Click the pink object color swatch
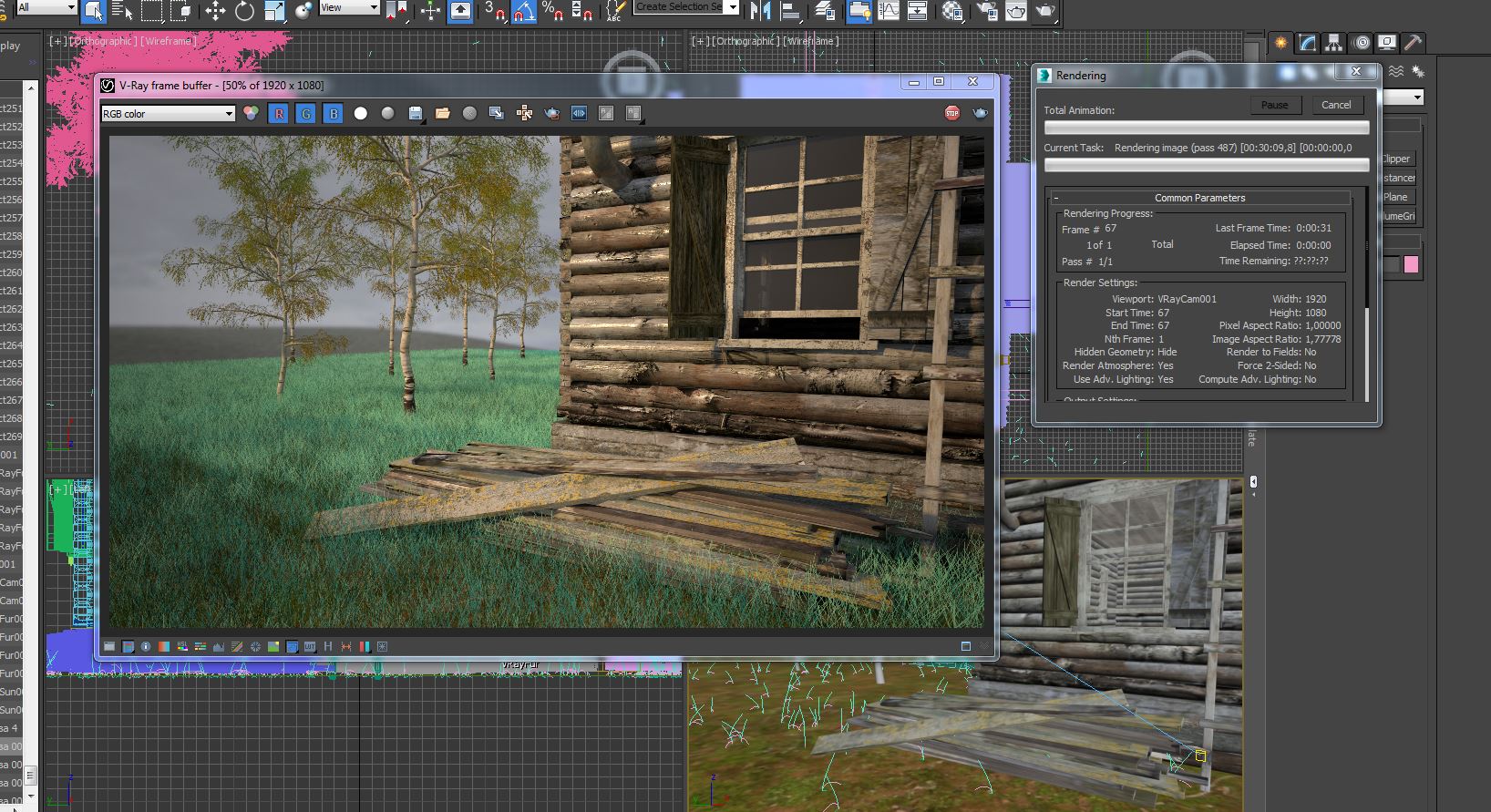 click(1411, 264)
